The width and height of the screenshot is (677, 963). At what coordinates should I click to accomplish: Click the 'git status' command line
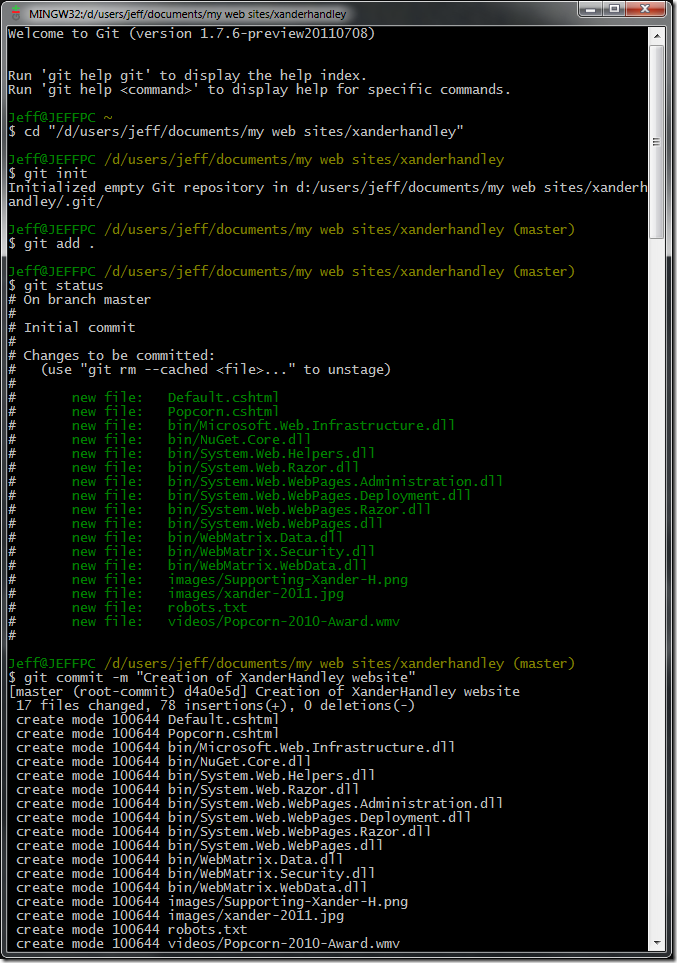pos(56,286)
